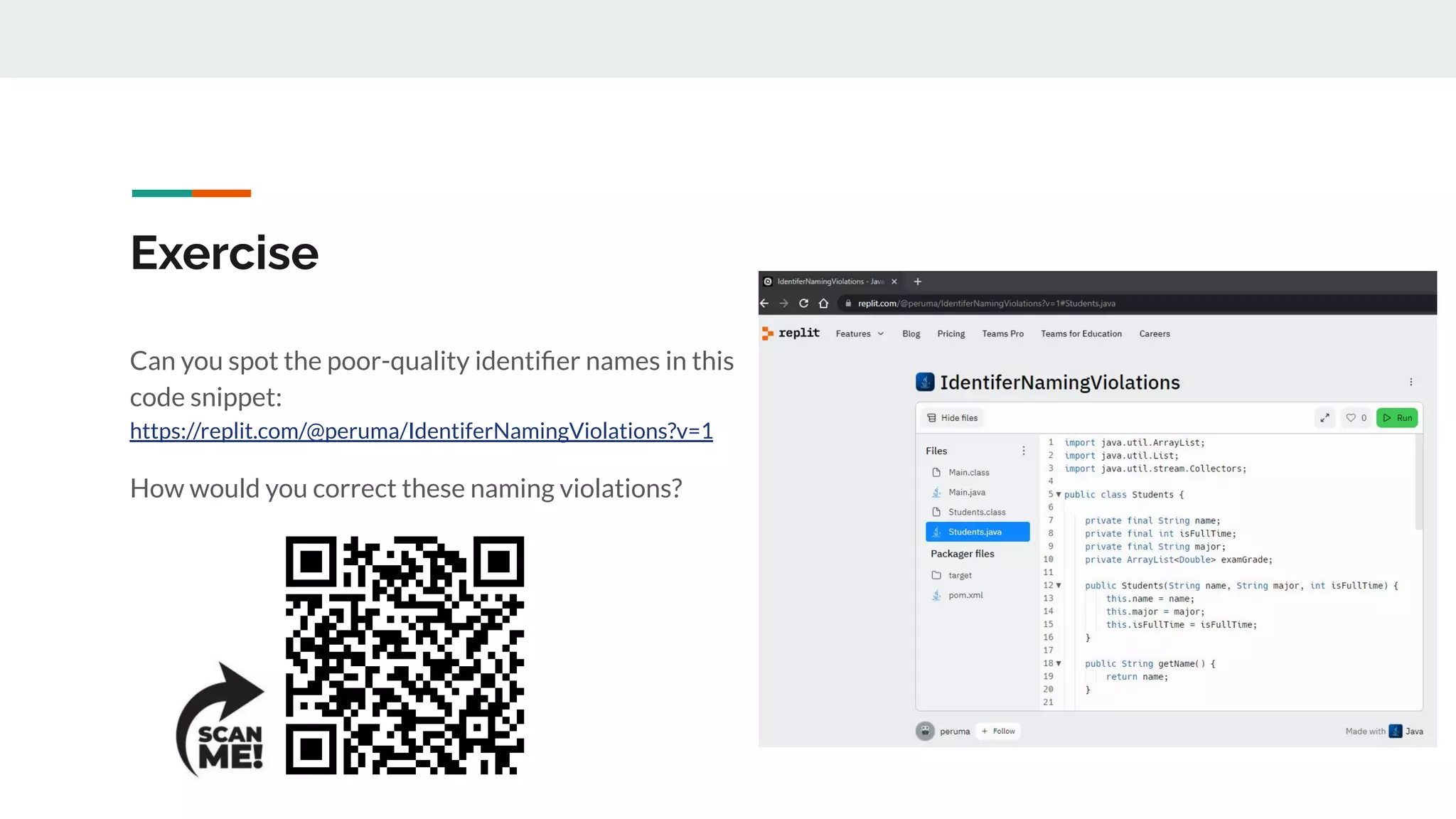Click the replit logo

[791, 333]
